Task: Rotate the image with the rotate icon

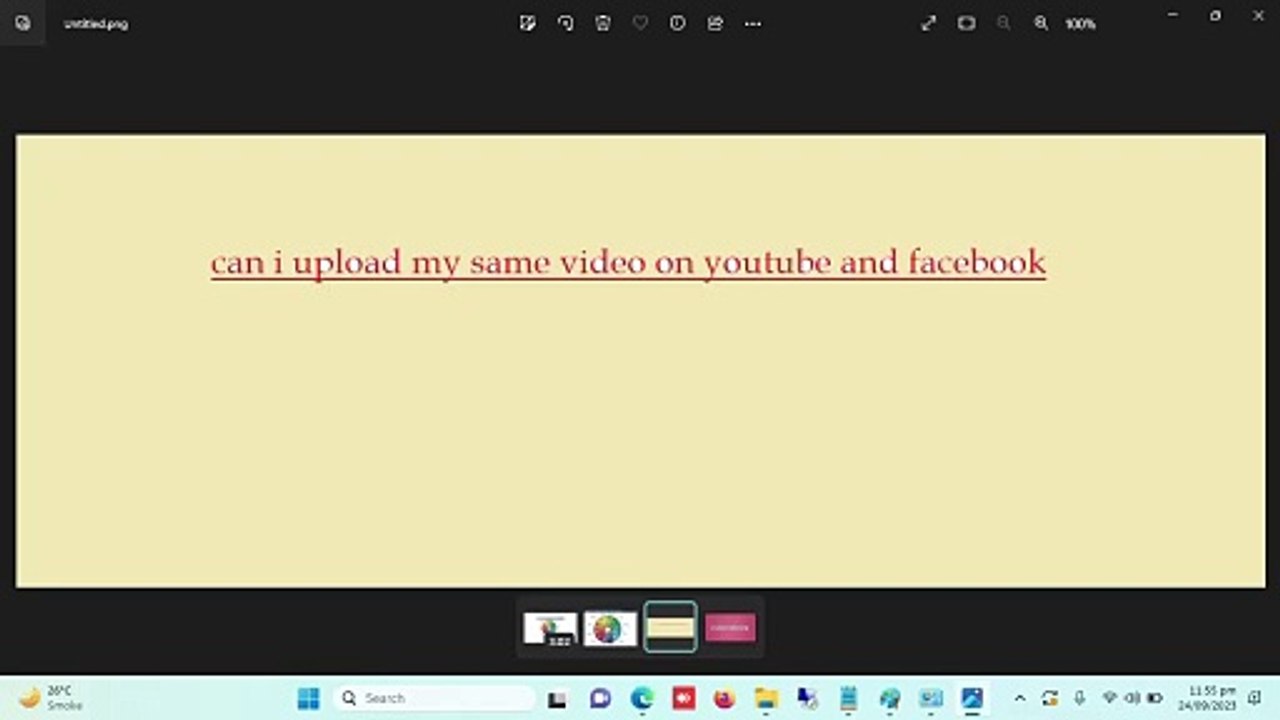Action: point(565,23)
